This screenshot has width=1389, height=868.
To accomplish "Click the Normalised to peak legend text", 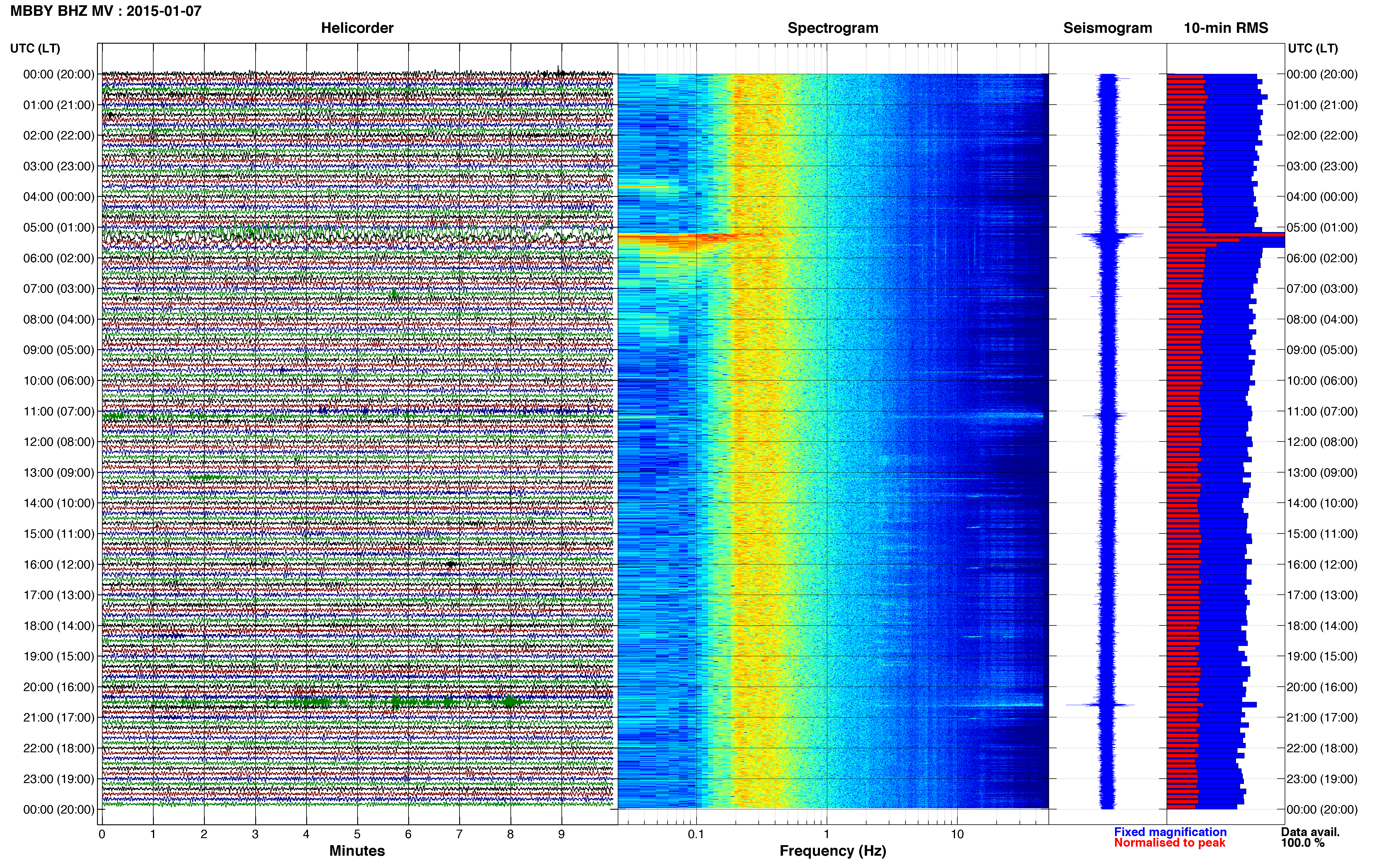I will [x=1170, y=843].
